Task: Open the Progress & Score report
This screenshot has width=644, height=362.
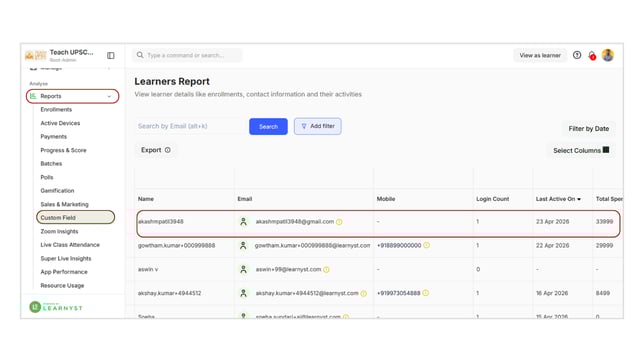Action: 63,150
